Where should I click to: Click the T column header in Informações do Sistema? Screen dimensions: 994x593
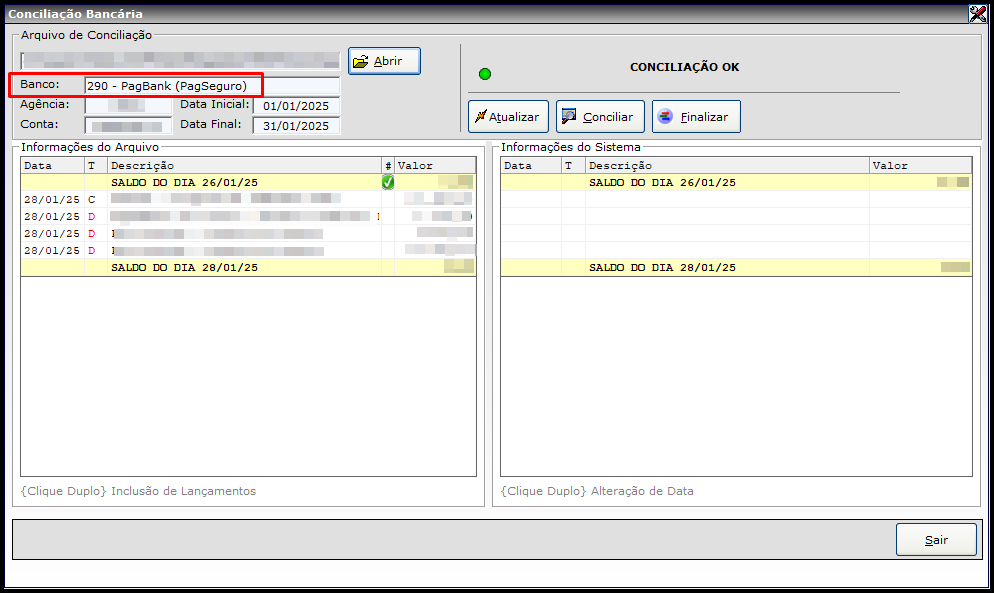coord(574,166)
